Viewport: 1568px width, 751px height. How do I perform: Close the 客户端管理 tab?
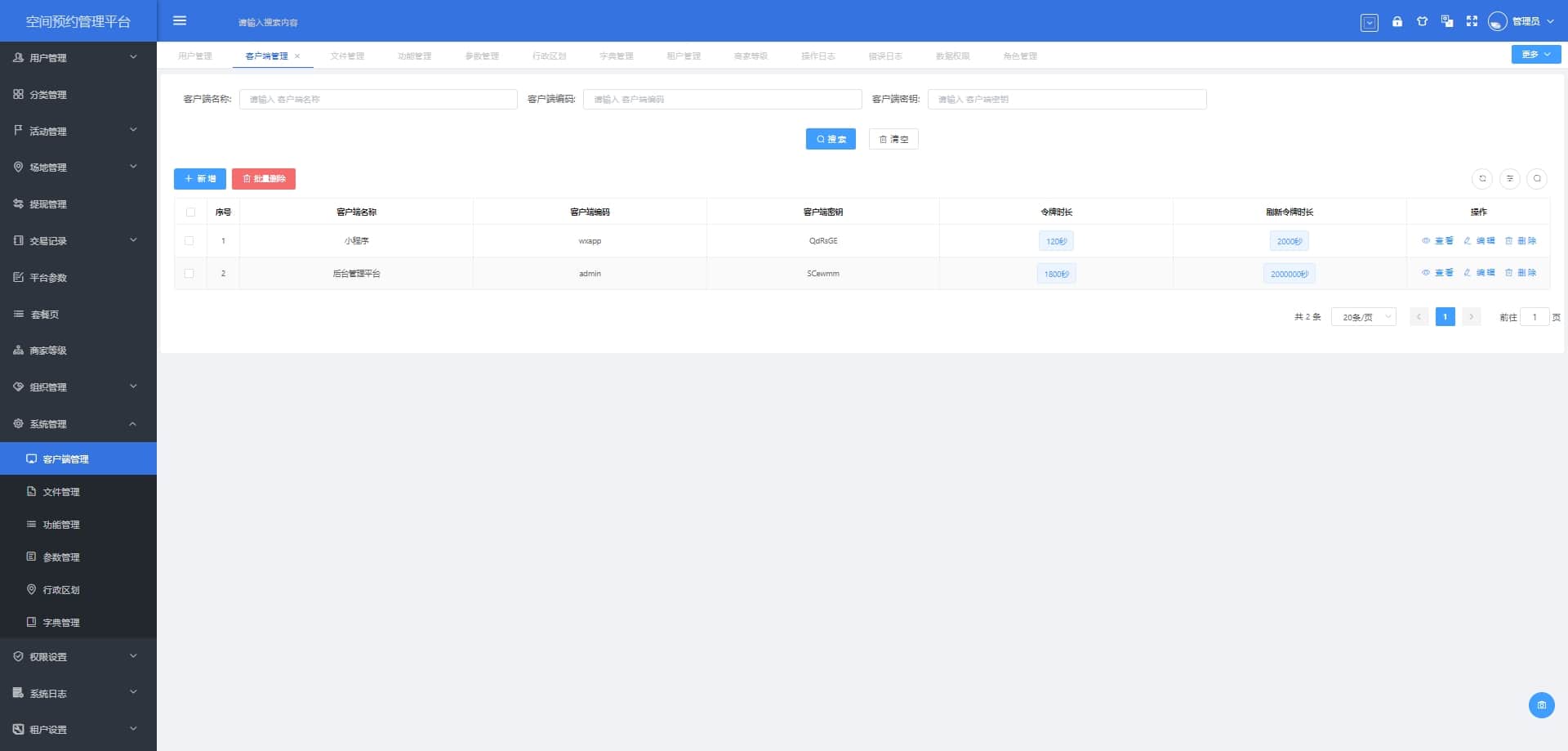(297, 56)
